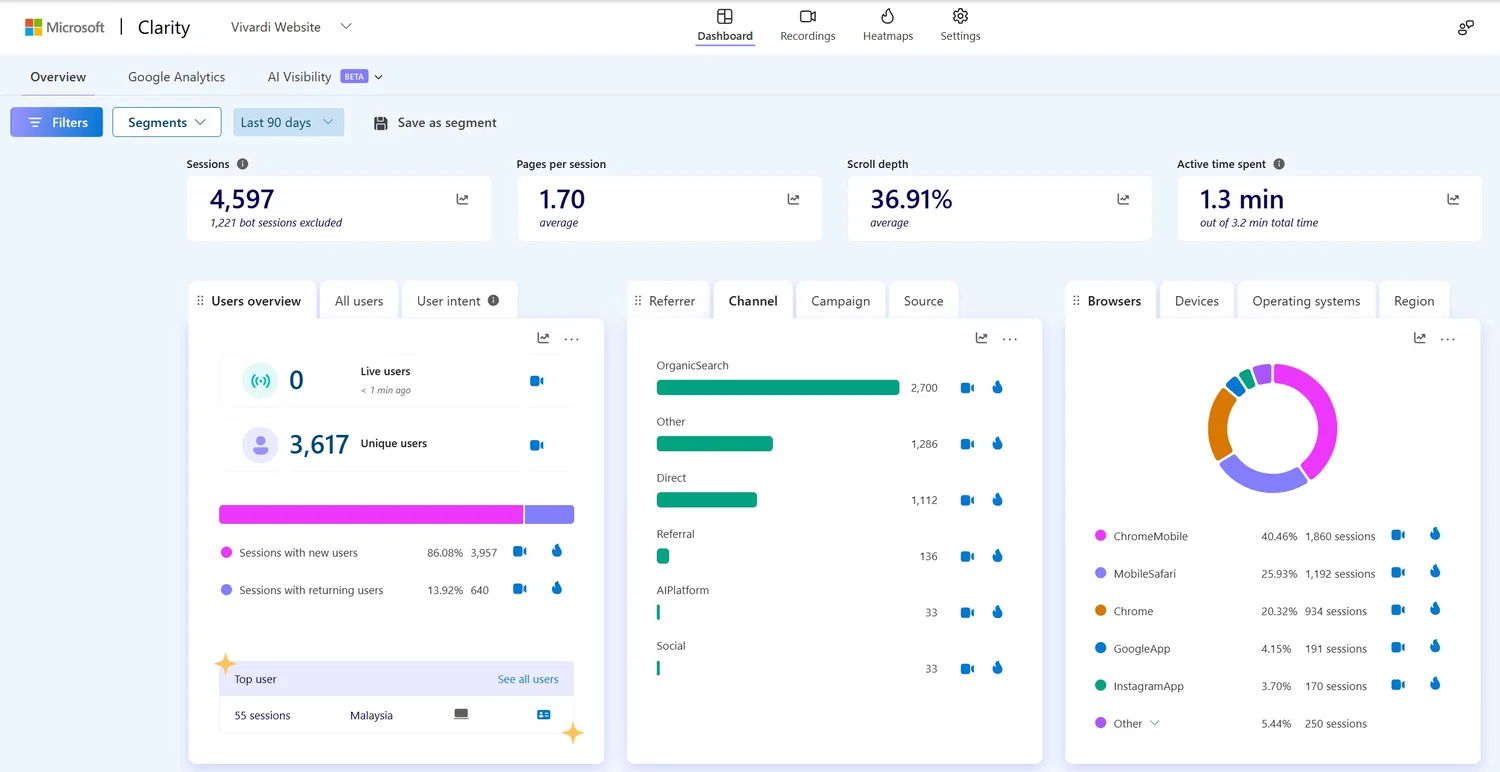1500x772 pixels.
Task: Go to Recordings in top navigation
Action: click(808, 25)
